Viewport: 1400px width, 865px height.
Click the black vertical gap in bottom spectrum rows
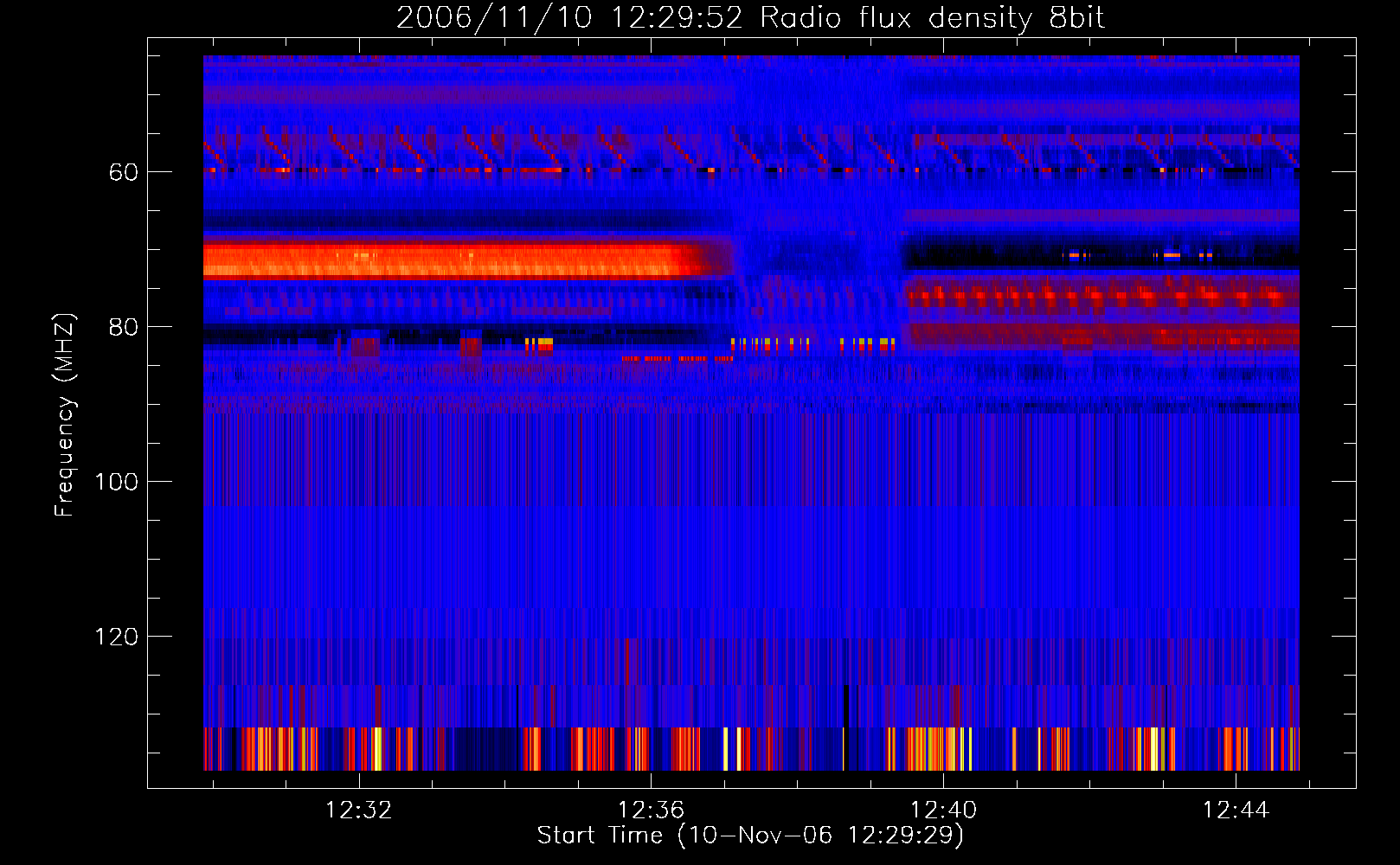[846, 727]
